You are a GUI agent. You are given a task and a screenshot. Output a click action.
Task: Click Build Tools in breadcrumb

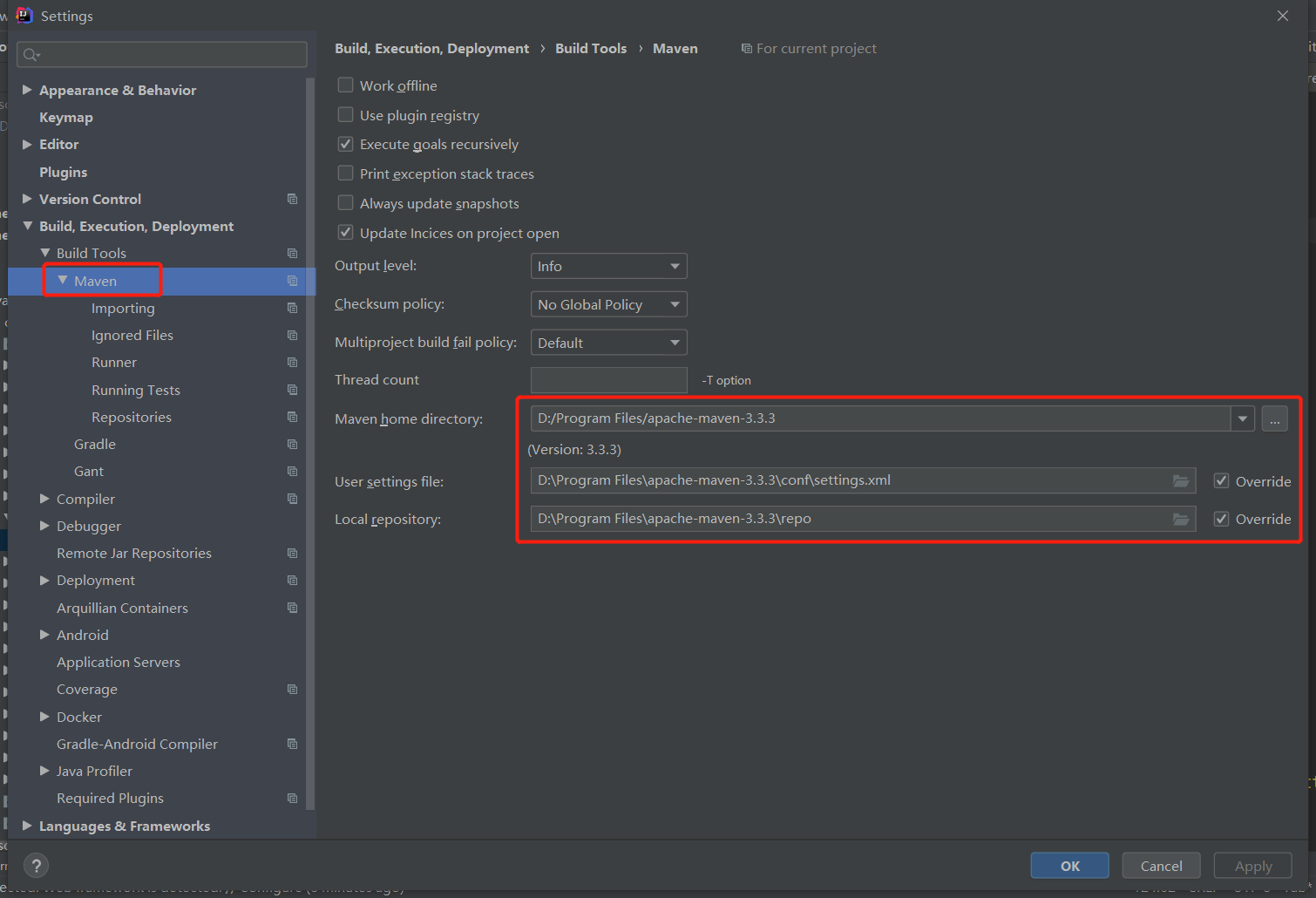(591, 49)
